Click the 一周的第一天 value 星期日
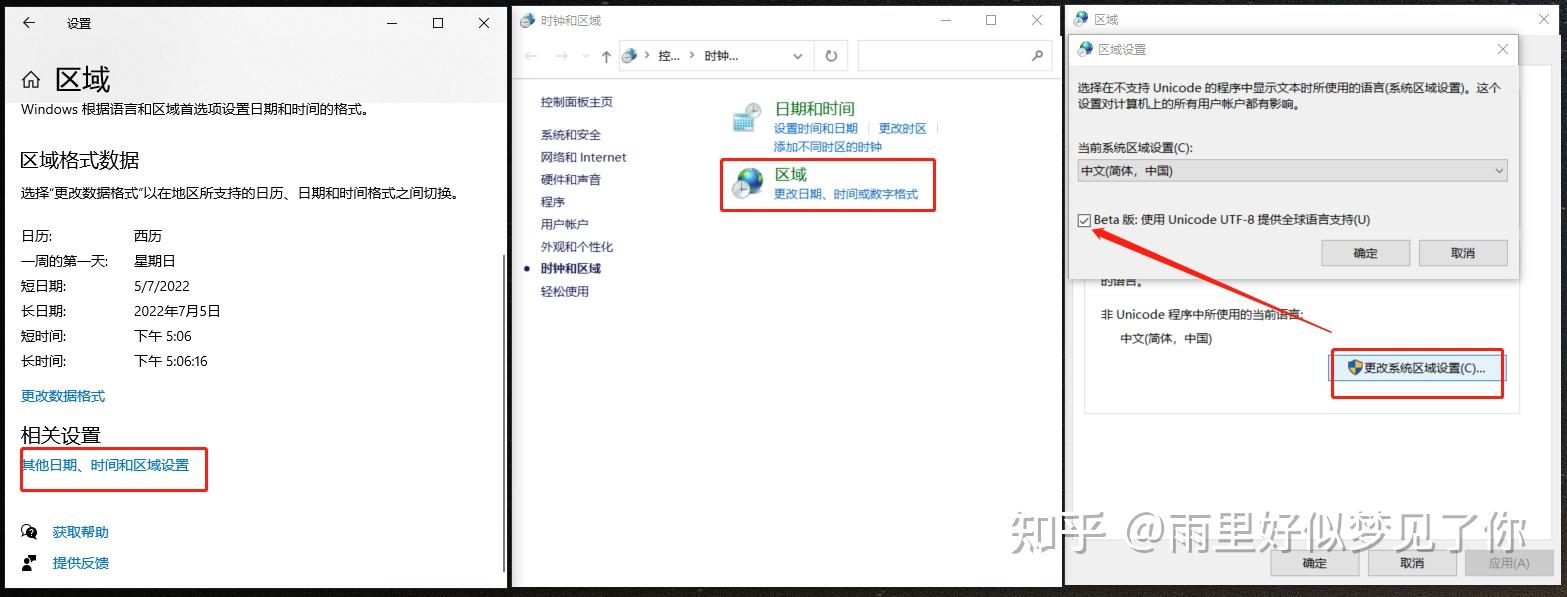This screenshot has width=1567, height=597. [155, 261]
